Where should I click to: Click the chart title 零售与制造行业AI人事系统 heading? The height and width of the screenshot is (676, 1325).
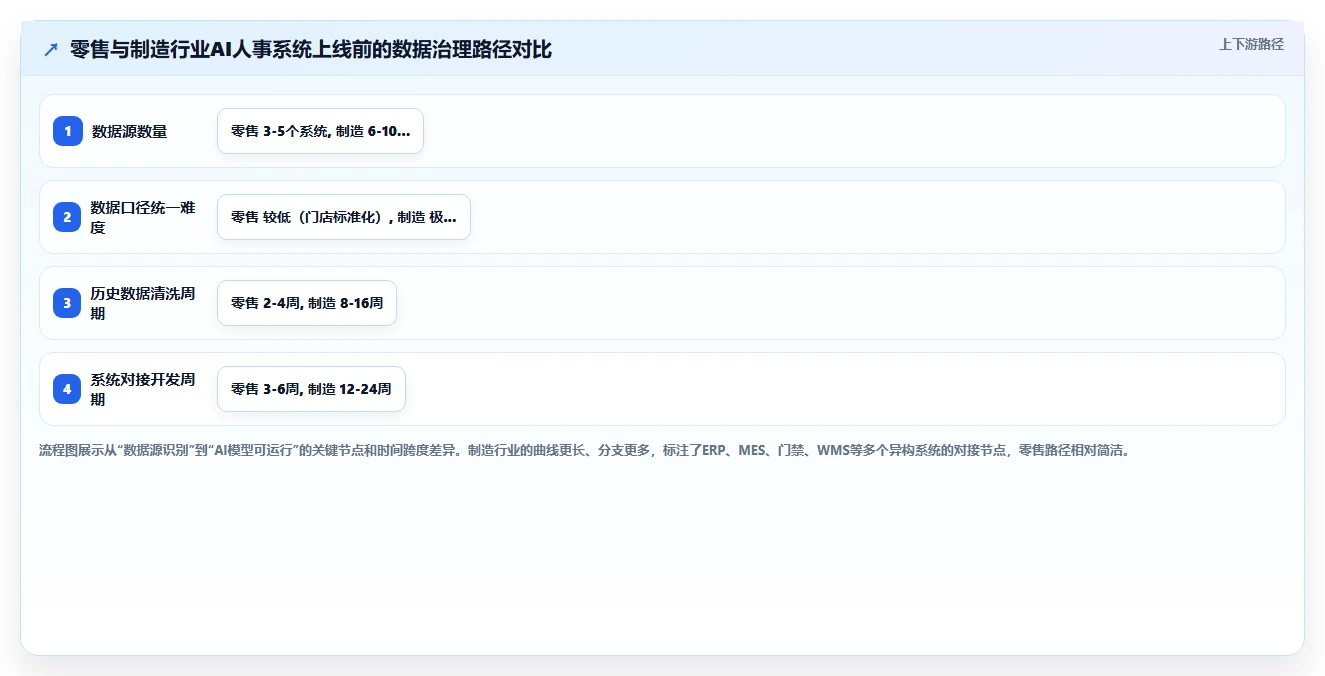tap(310, 50)
